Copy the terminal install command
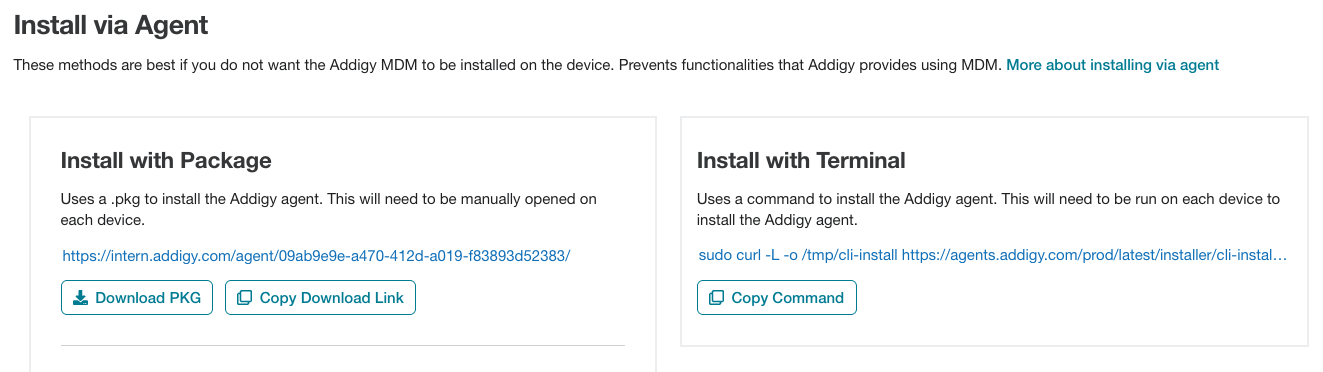 click(x=777, y=298)
